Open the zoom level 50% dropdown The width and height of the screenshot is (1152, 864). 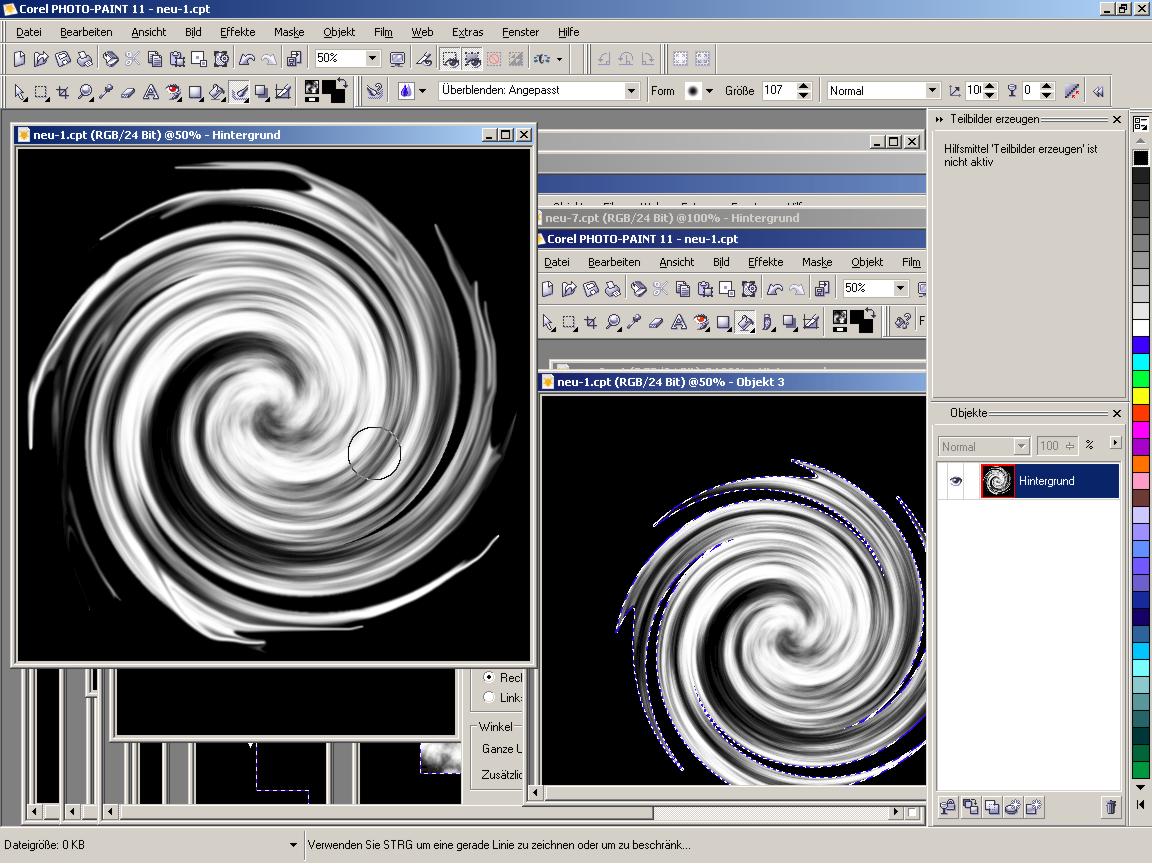[x=372, y=59]
